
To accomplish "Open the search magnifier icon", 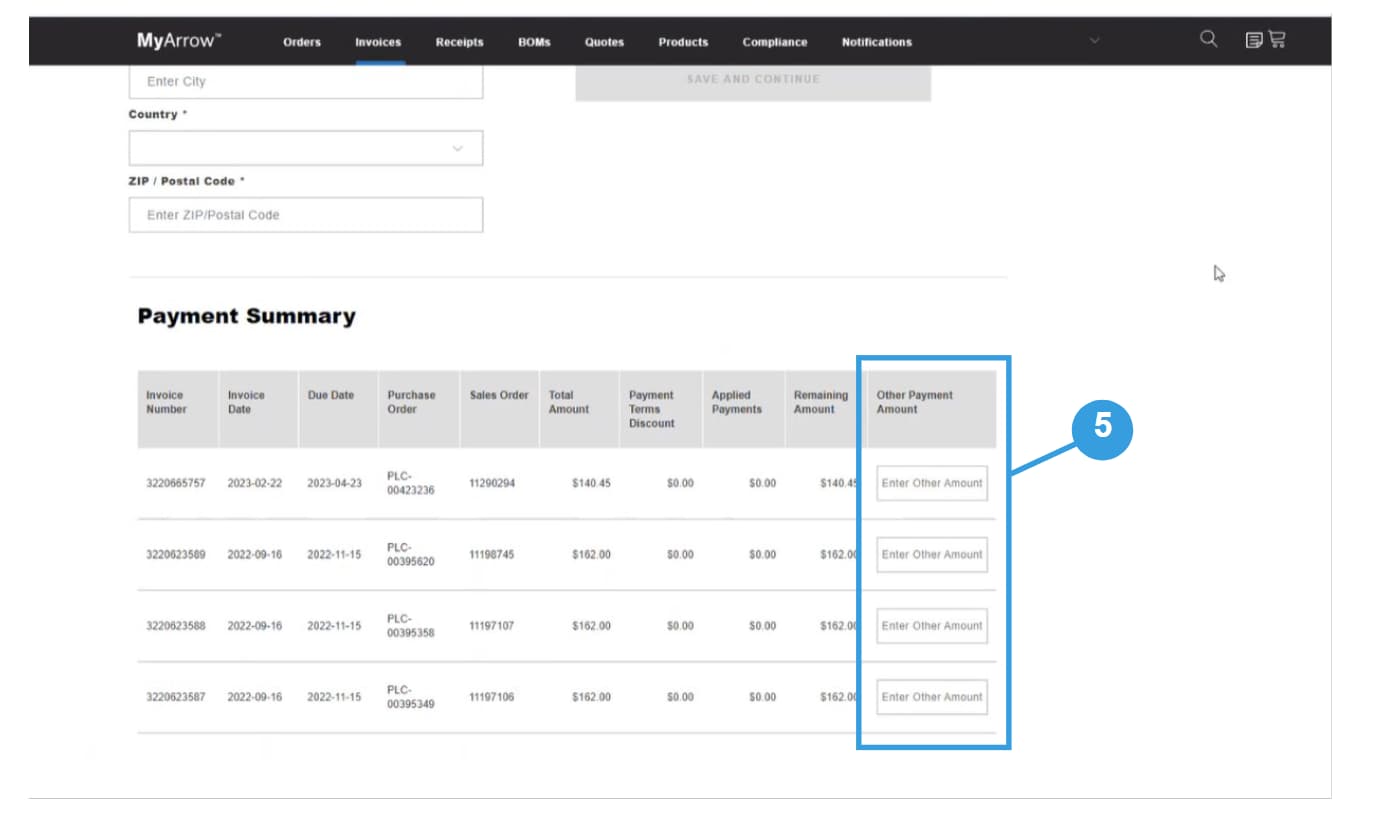I will pos(1208,40).
